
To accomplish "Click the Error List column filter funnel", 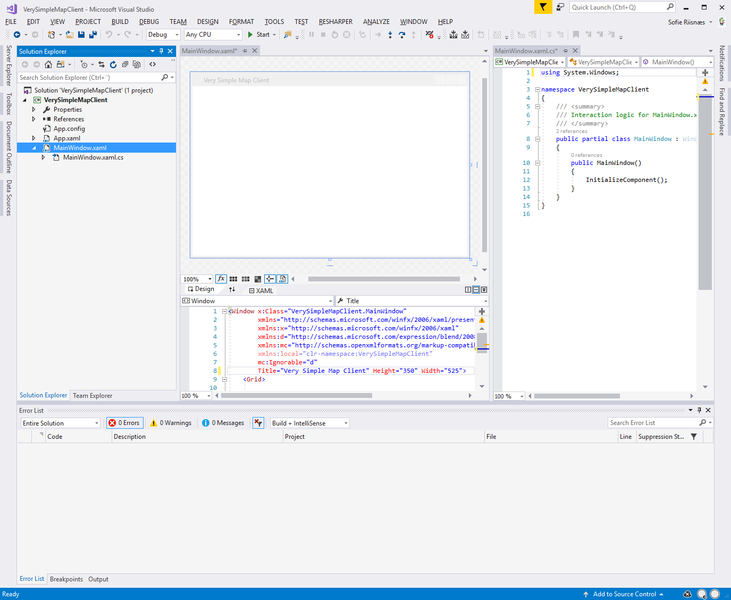I will click(x=694, y=437).
